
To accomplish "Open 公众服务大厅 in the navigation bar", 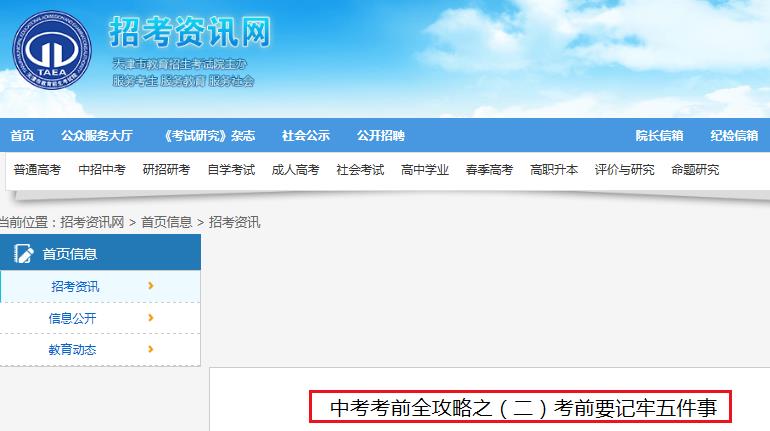I will (x=97, y=135).
